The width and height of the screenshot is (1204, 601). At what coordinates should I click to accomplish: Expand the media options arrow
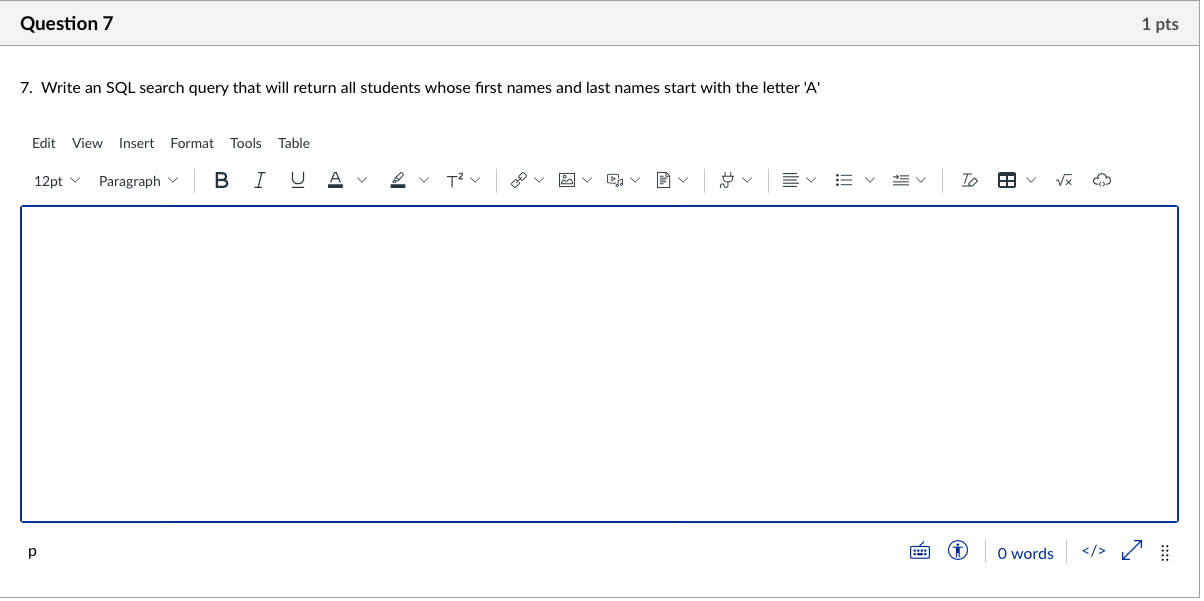(635, 181)
